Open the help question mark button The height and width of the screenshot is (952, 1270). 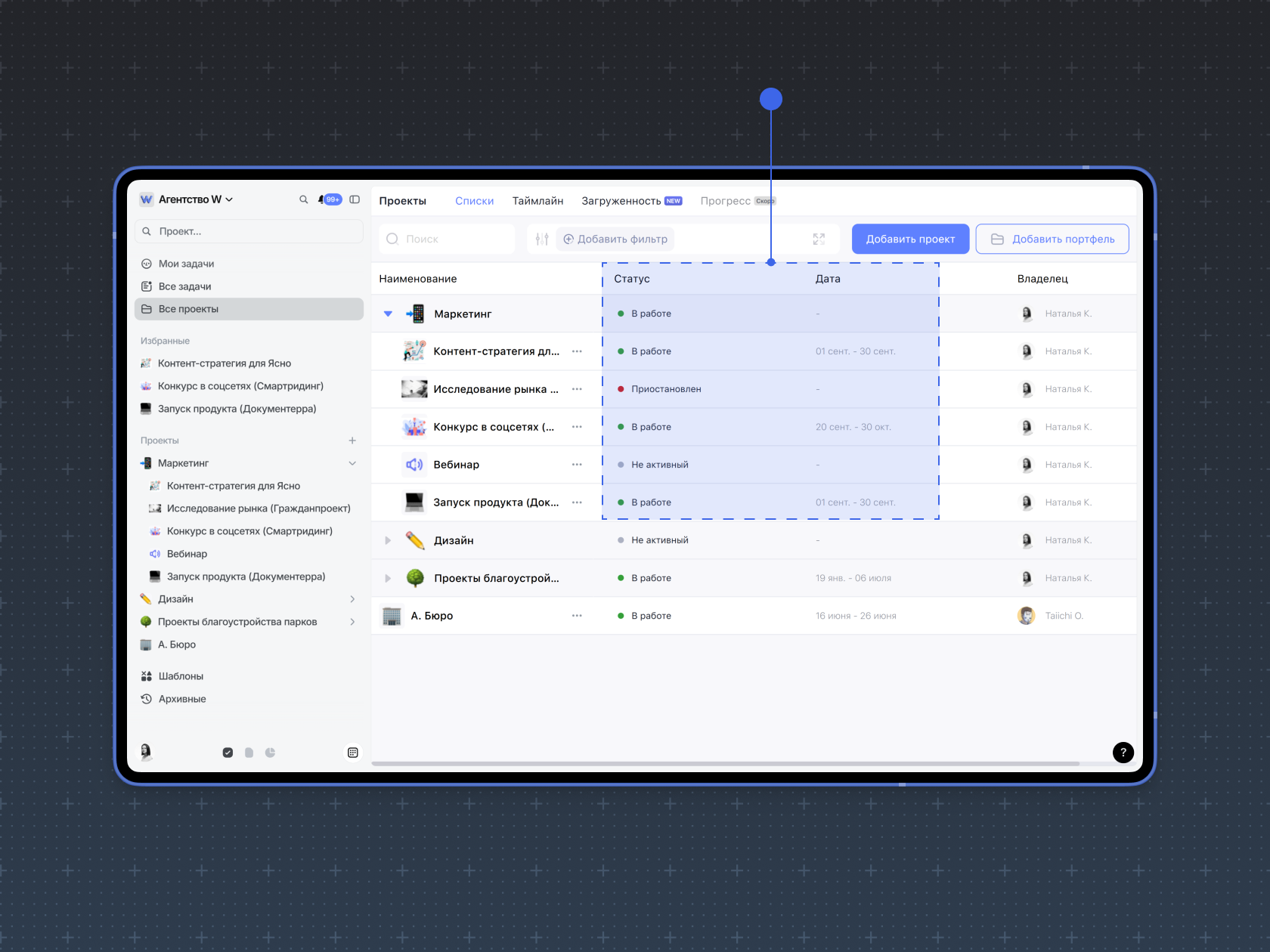tap(1123, 752)
